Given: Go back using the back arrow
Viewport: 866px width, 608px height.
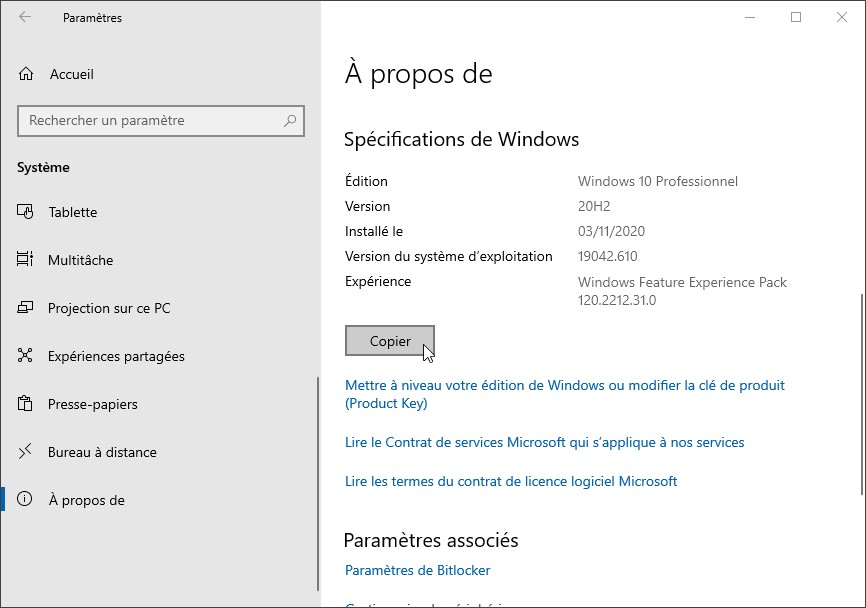Looking at the screenshot, I should pos(25,17).
